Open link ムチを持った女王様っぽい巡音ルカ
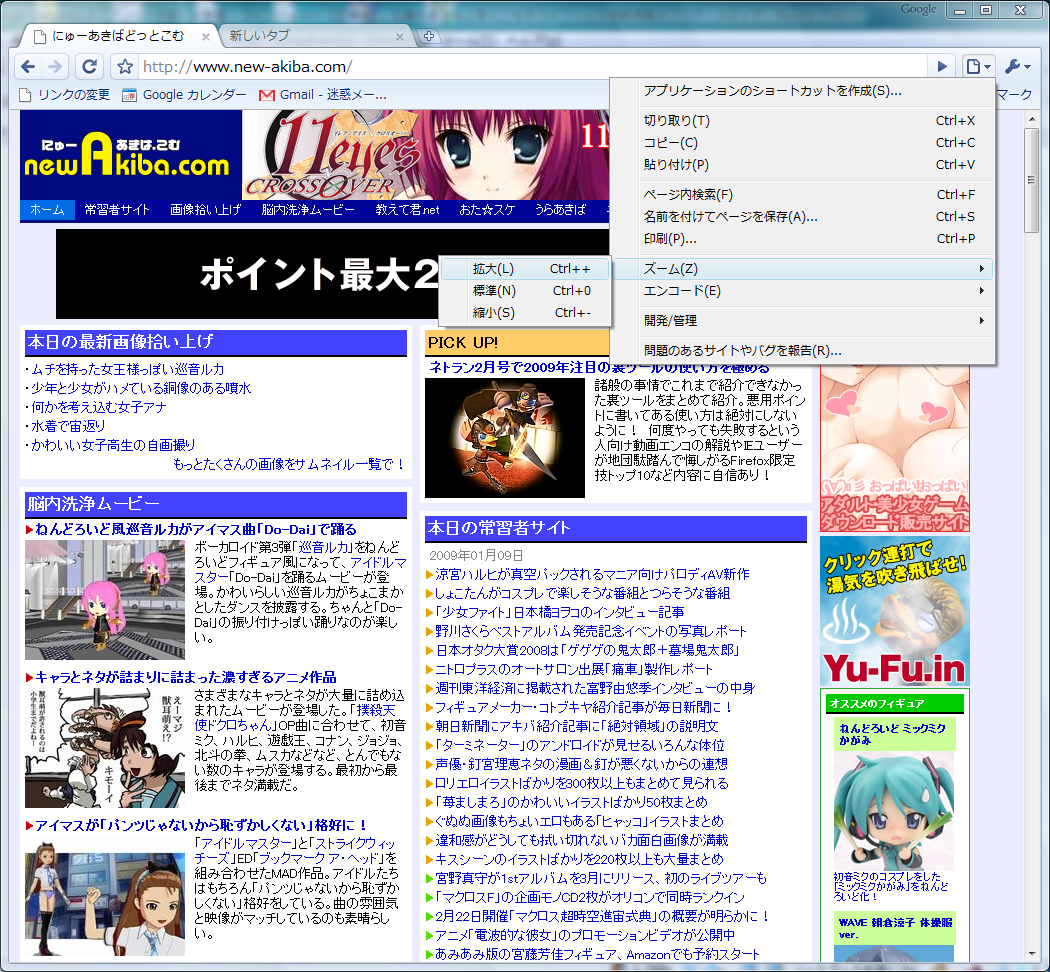The width and height of the screenshot is (1050, 972). click(128, 370)
